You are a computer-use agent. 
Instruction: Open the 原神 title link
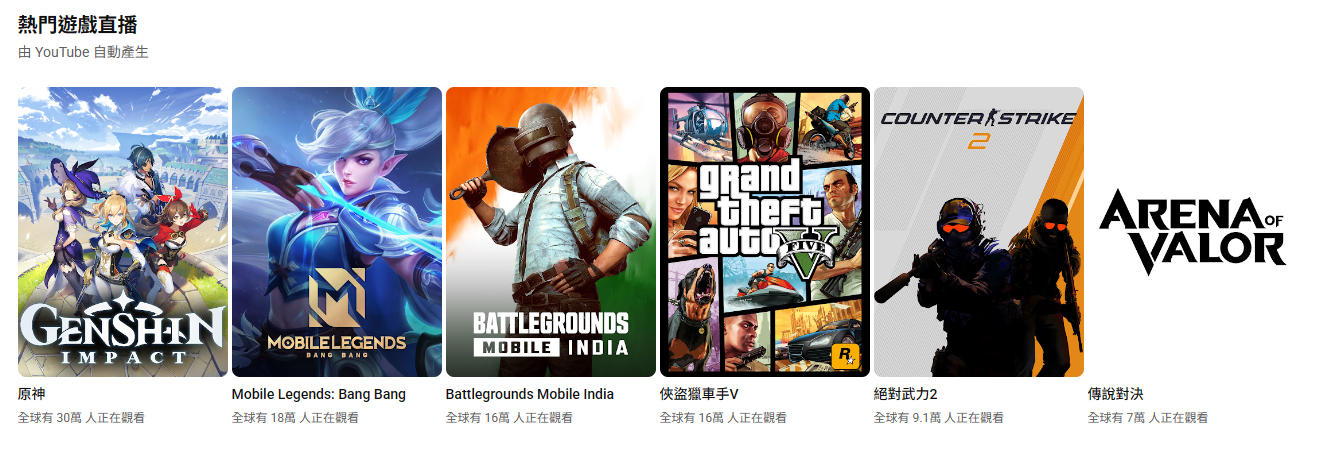pos(33,394)
